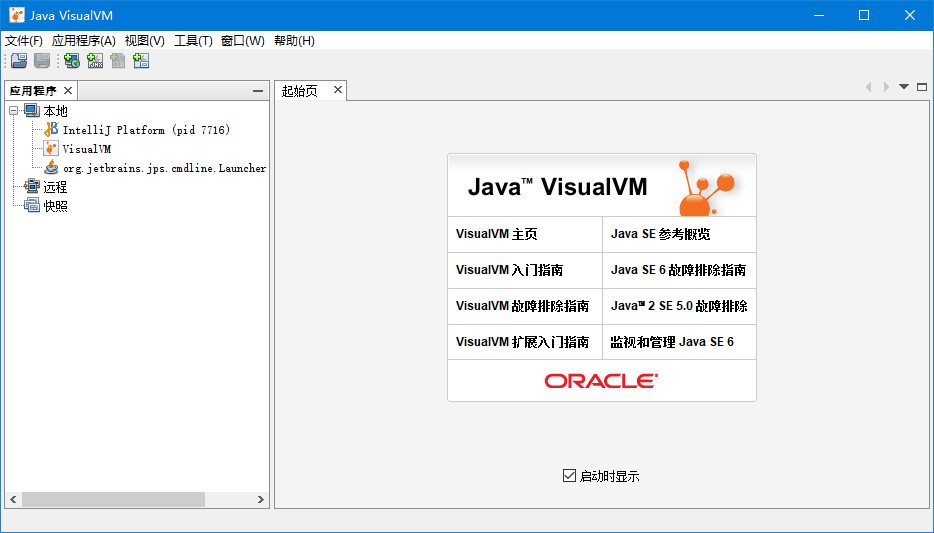The width and height of the screenshot is (934, 533).
Task: Click the scrollbar right arrow in applications panel
Action: click(260, 499)
